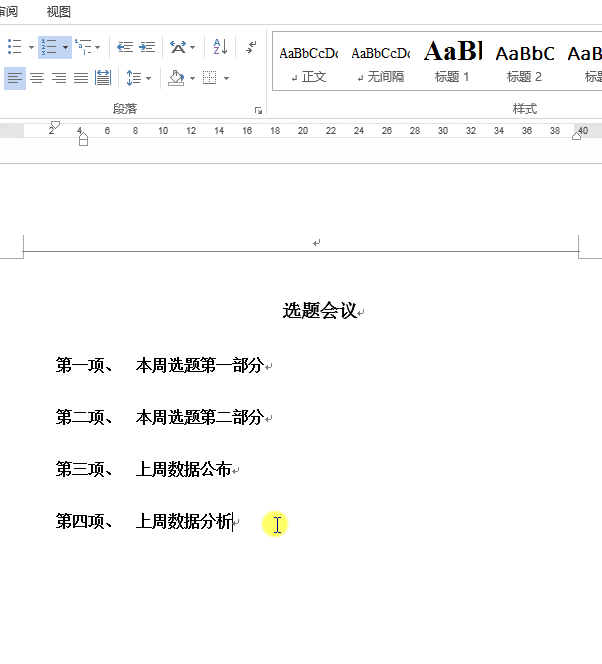Toggle left text alignment
The width and height of the screenshot is (602, 664).
(15, 78)
